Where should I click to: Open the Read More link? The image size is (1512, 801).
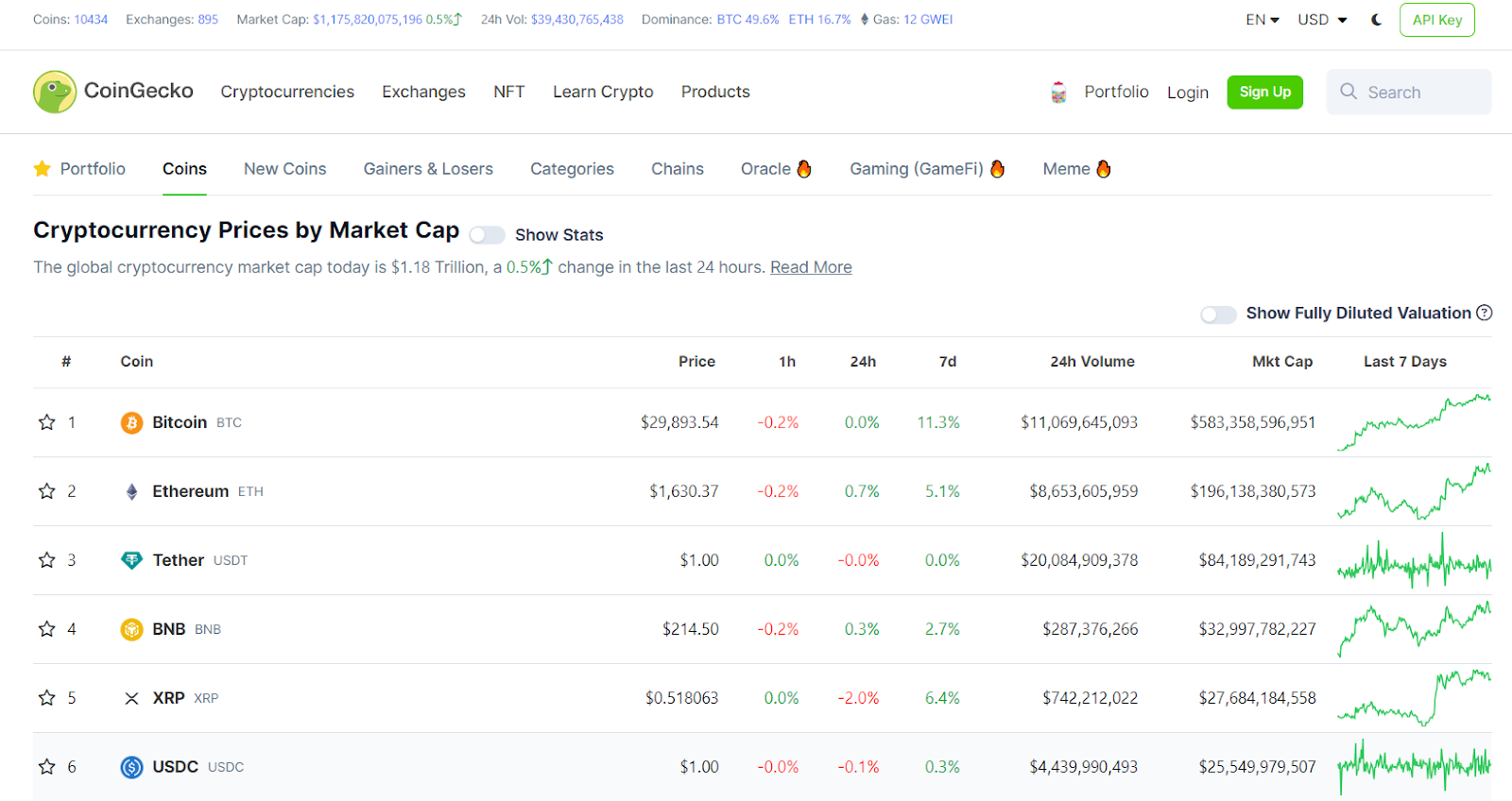click(x=811, y=267)
